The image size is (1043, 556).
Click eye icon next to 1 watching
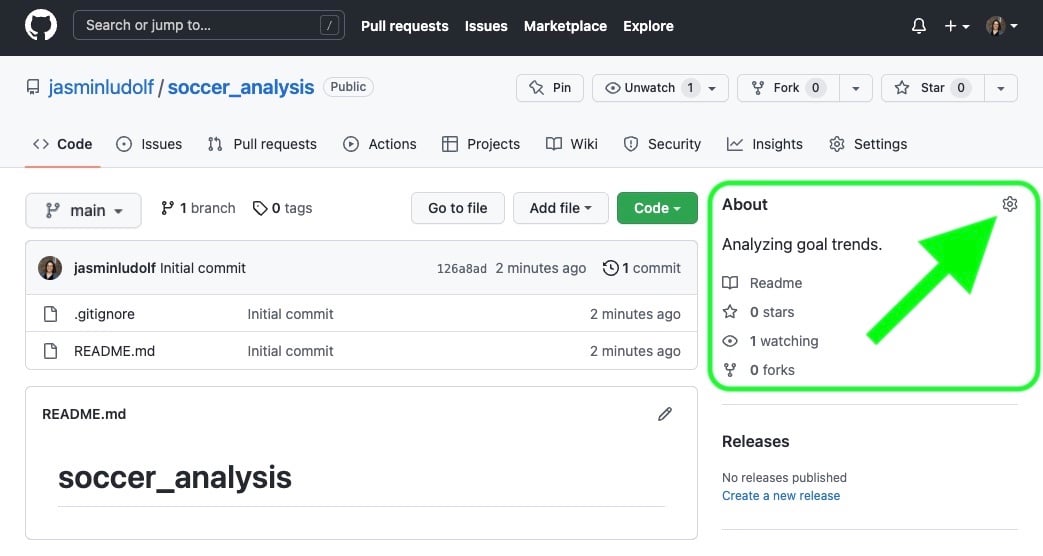tap(730, 341)
